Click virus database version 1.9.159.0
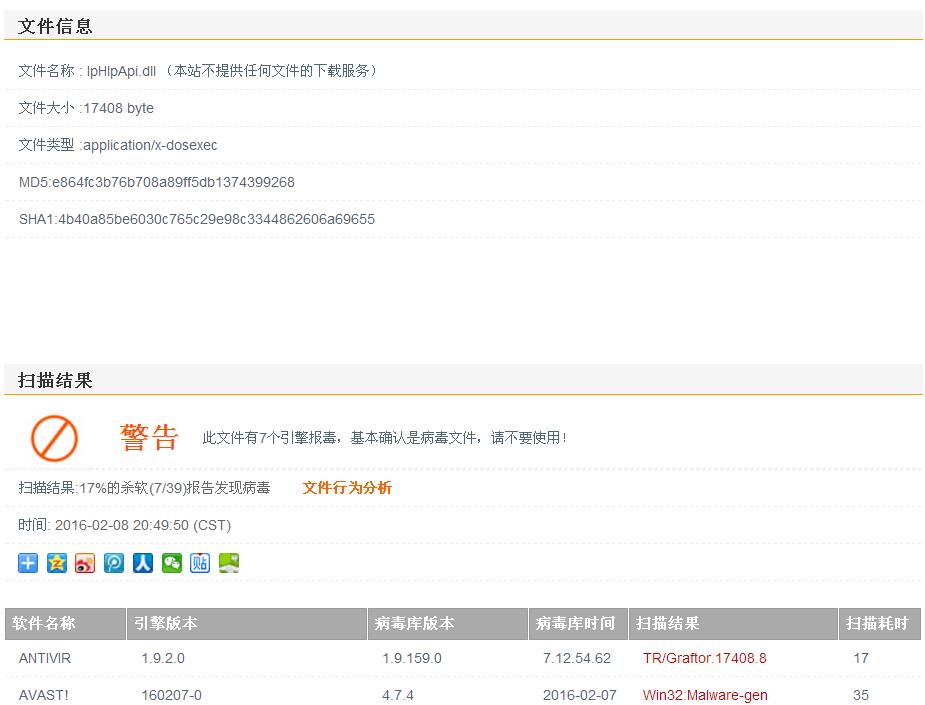925x705 pixels. [x=412, y=658]
